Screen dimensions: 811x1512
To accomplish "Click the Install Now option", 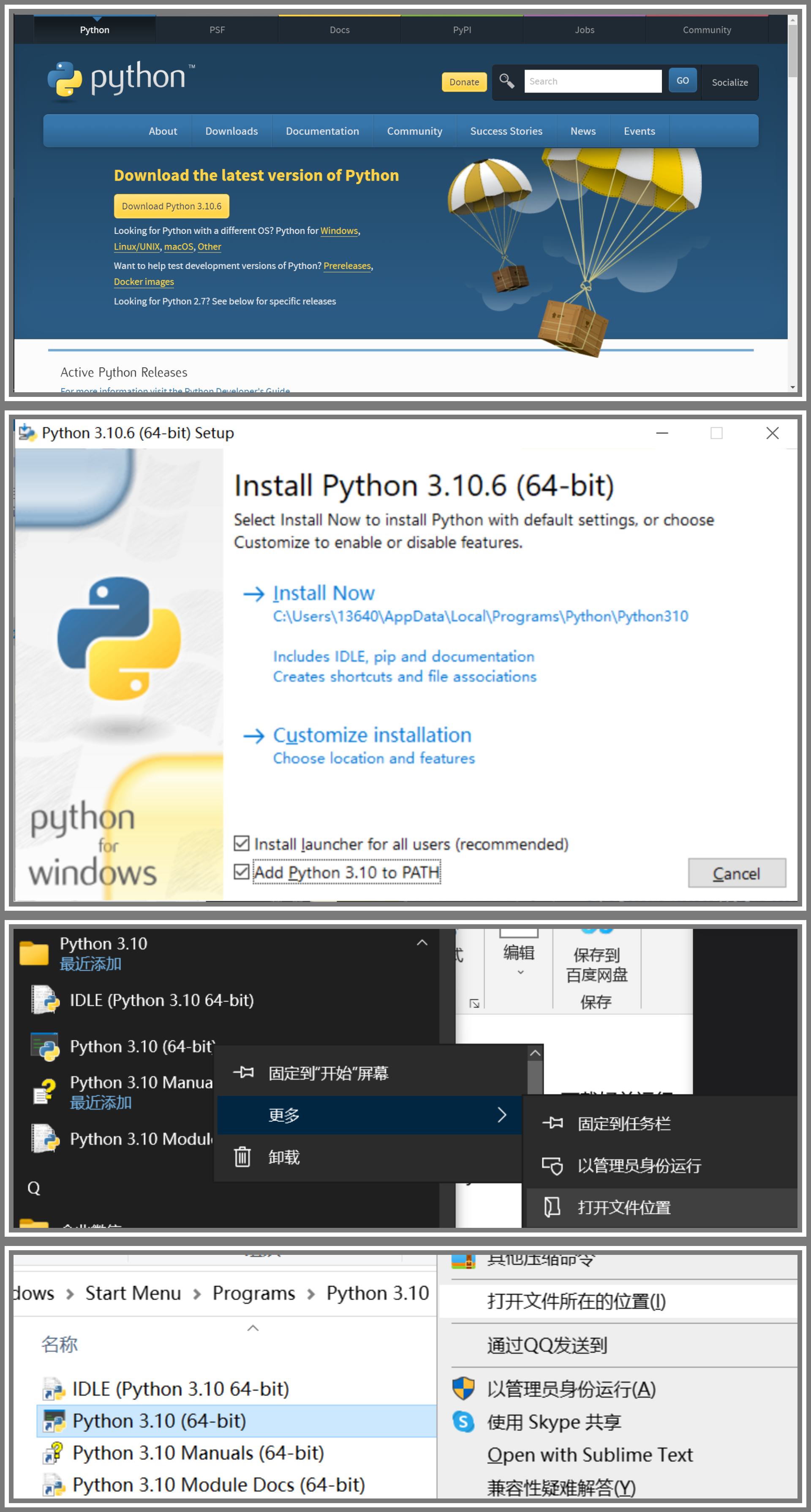I will pos(323,593).
